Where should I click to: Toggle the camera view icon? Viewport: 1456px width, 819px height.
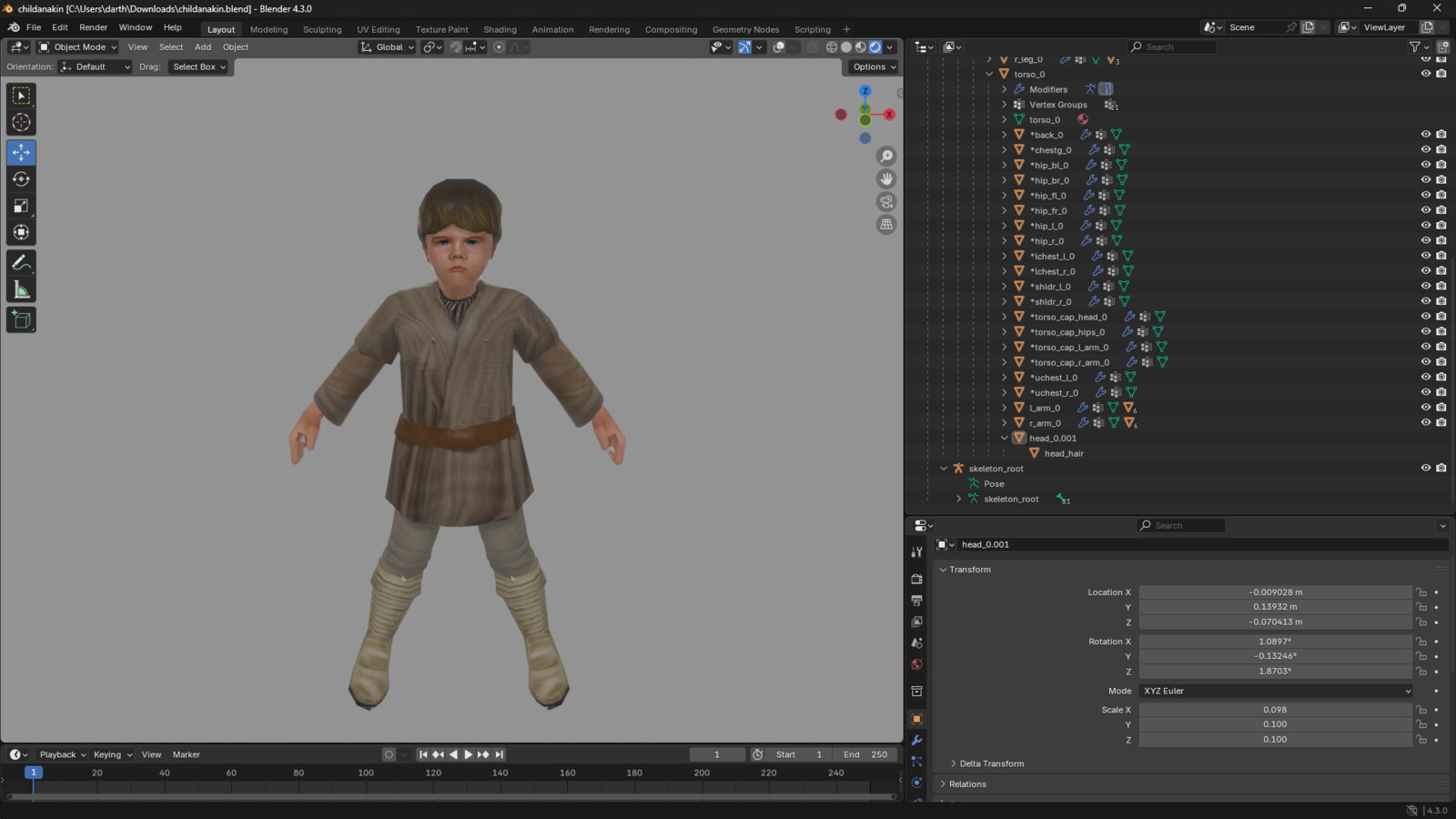(x=886, y=202)
